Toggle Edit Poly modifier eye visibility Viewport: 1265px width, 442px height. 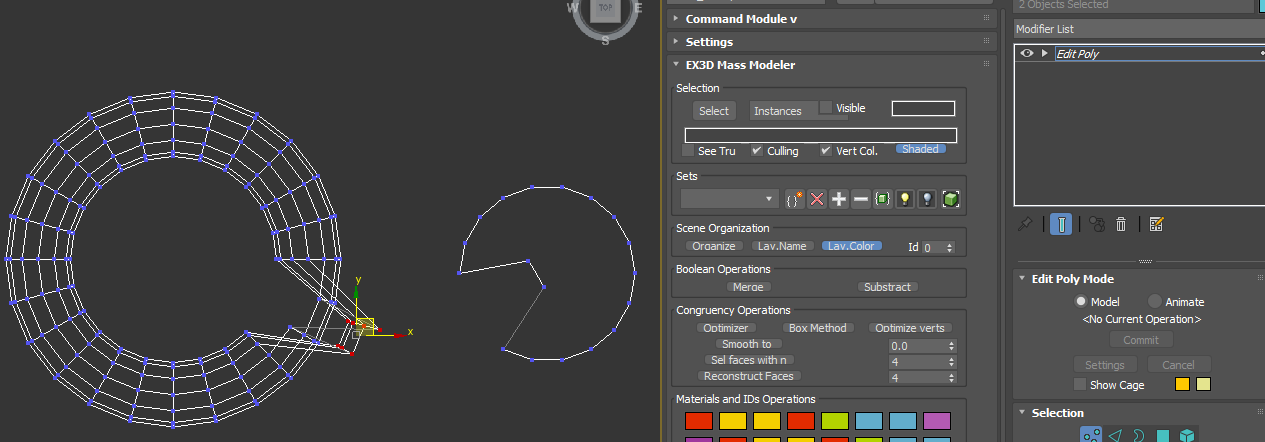(1026, 54)
